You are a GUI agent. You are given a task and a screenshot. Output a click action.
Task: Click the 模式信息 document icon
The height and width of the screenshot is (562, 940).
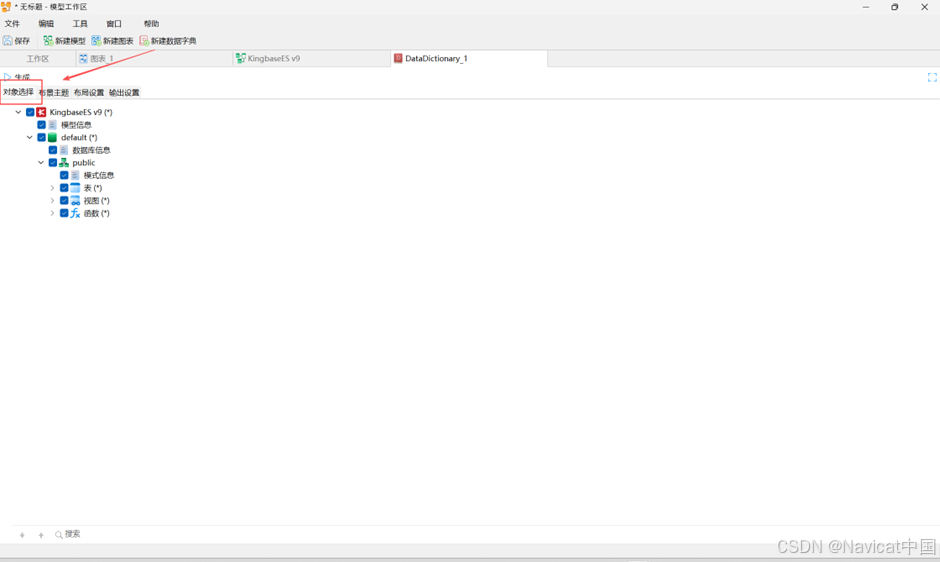point(76,175)
